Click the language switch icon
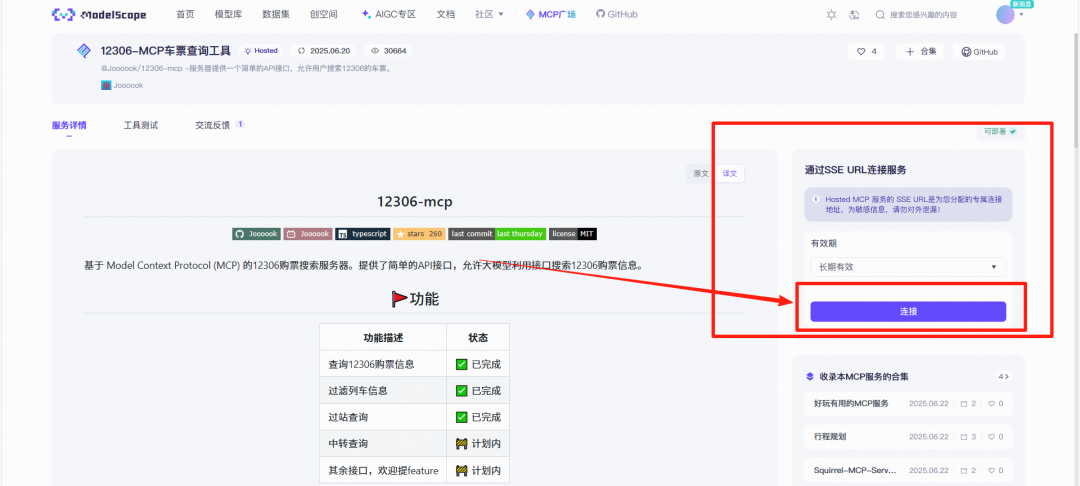 point(854,15)
